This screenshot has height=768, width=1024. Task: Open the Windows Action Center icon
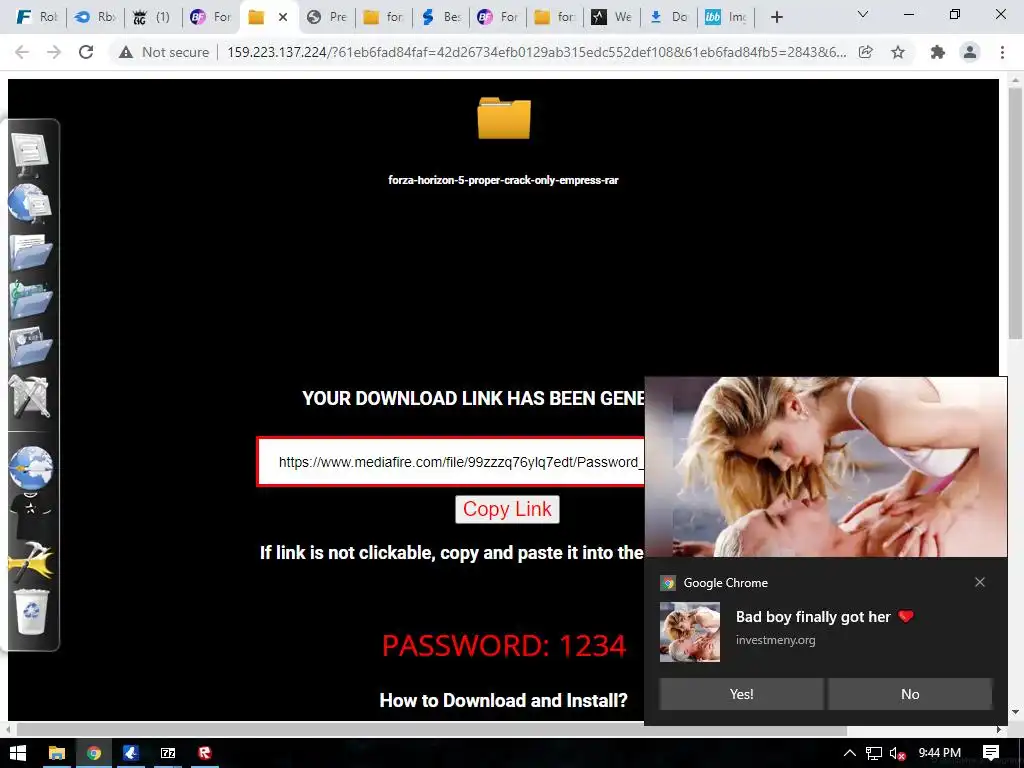pyautogui.click(x=991, y=753)
